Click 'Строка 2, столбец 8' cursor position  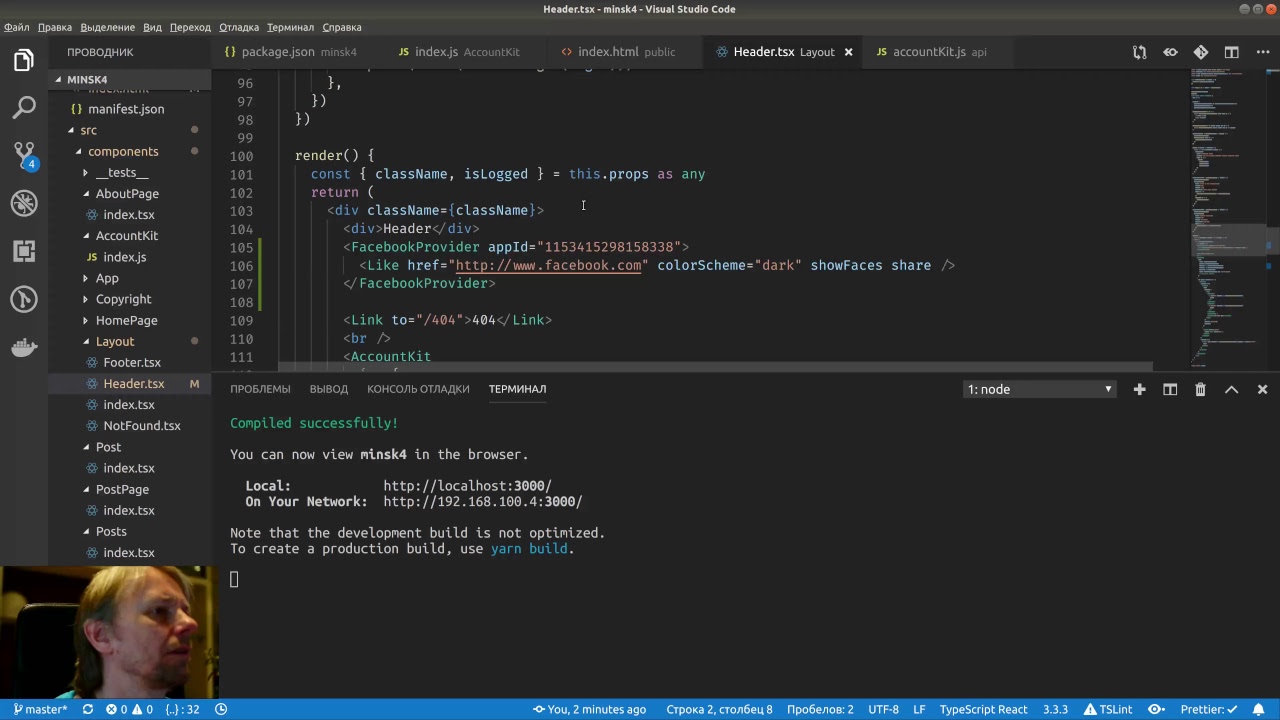pyautogui.click(x=719, y=709)
